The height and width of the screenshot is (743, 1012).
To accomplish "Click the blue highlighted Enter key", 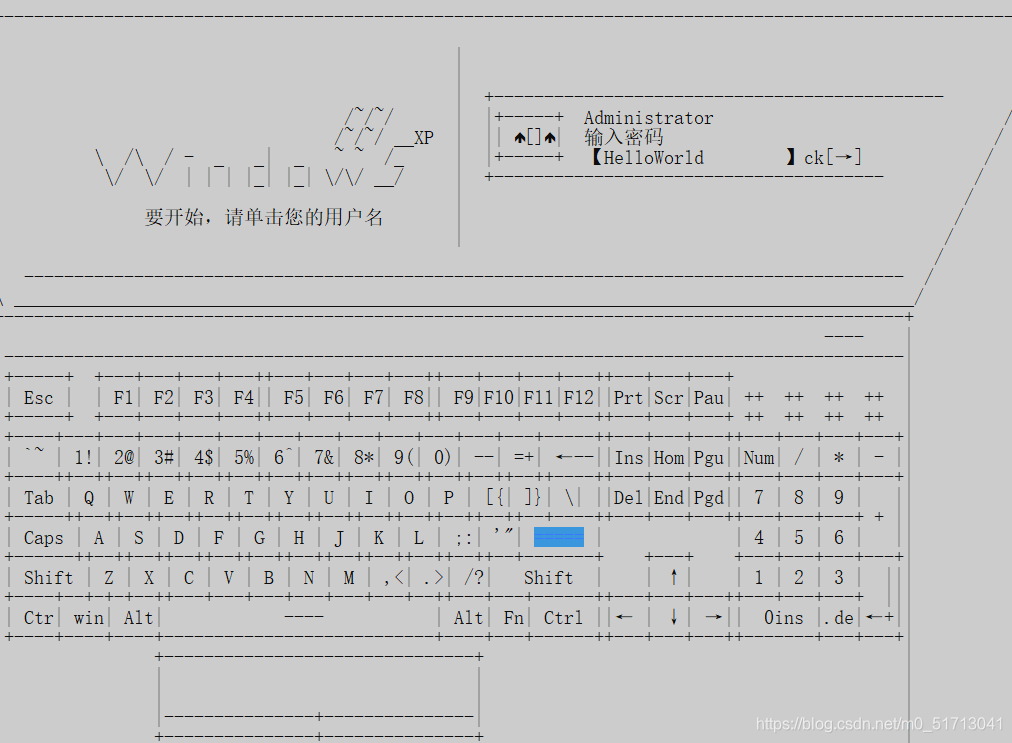I will point(559,537).
